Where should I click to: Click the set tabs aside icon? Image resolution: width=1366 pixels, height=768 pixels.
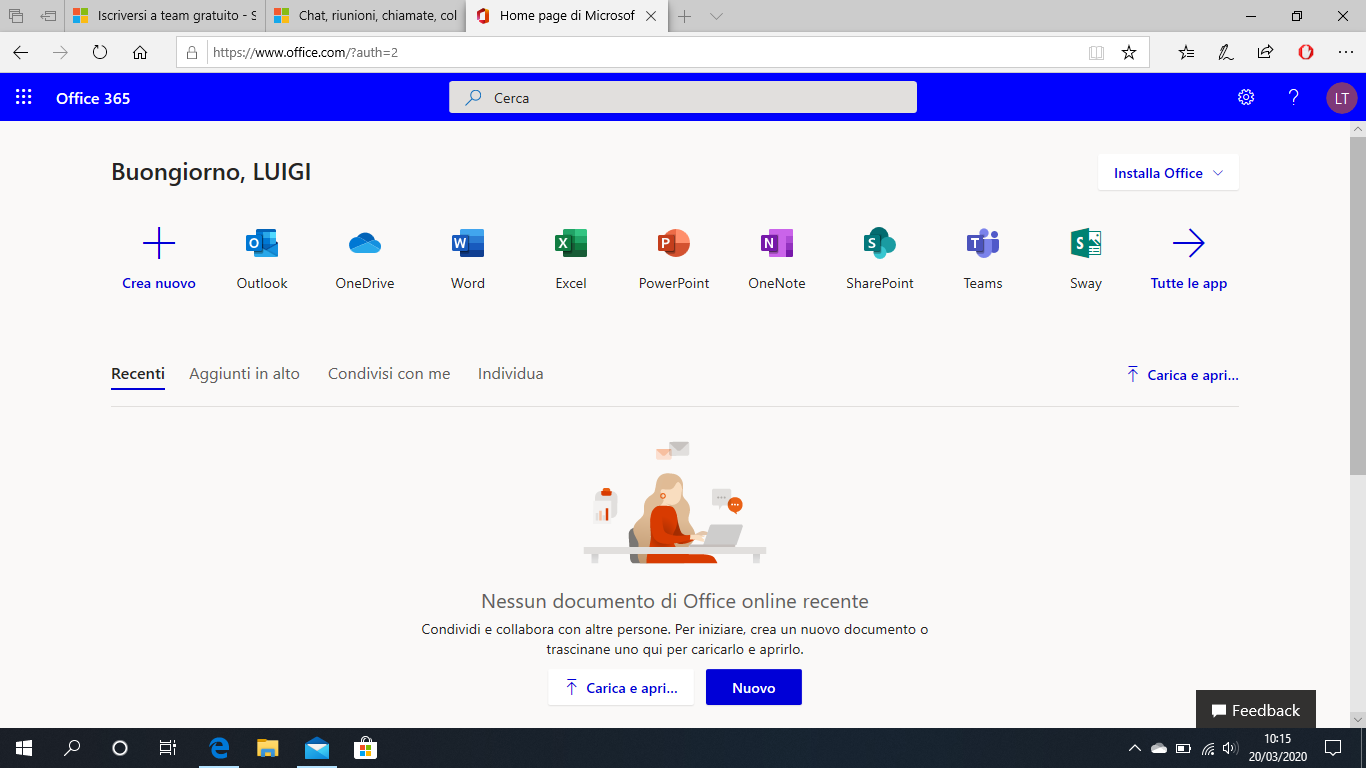pos(48,16)
